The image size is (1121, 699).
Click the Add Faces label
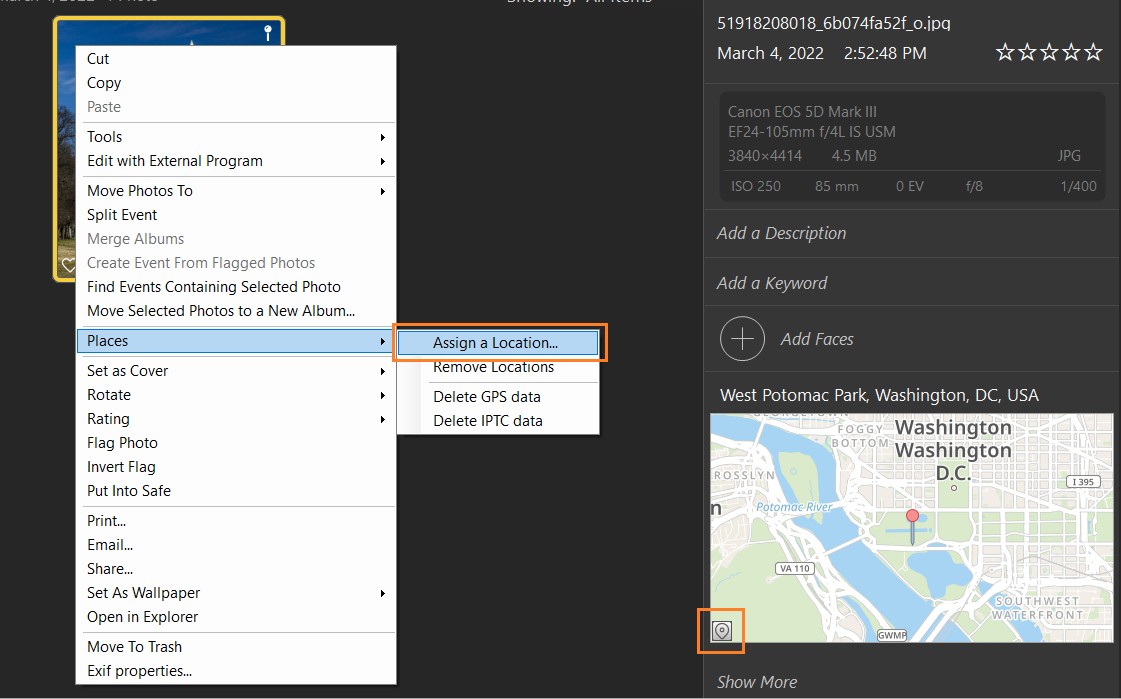pos(816,339)
